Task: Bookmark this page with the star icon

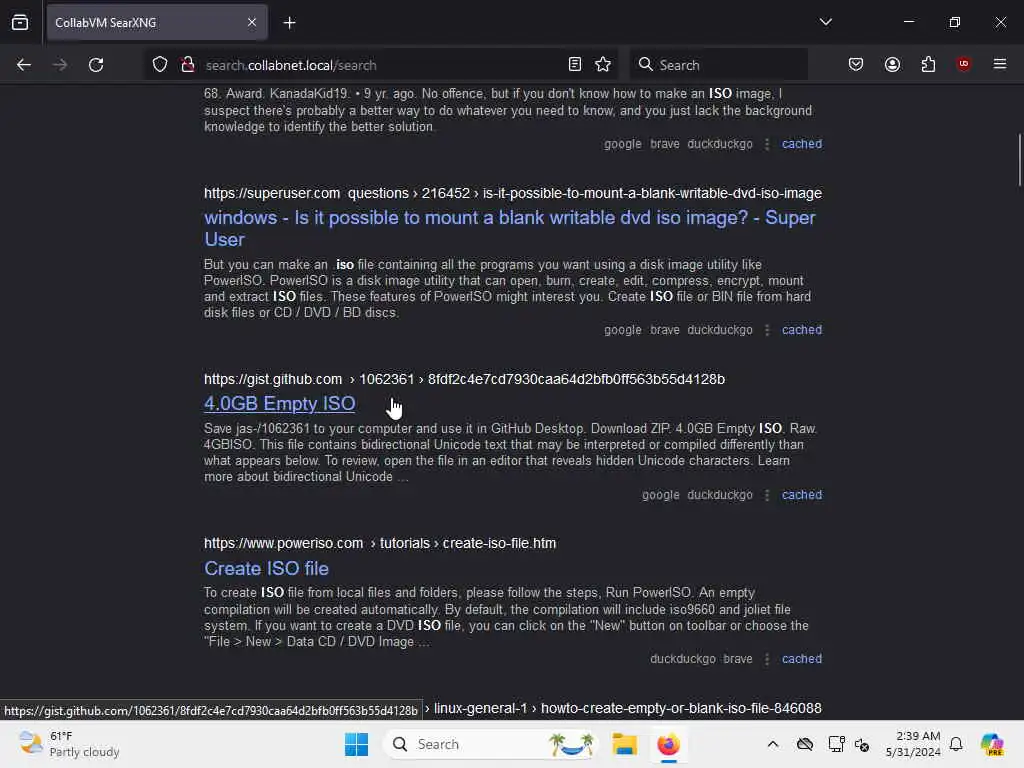Action: click(x=603, y=65)
